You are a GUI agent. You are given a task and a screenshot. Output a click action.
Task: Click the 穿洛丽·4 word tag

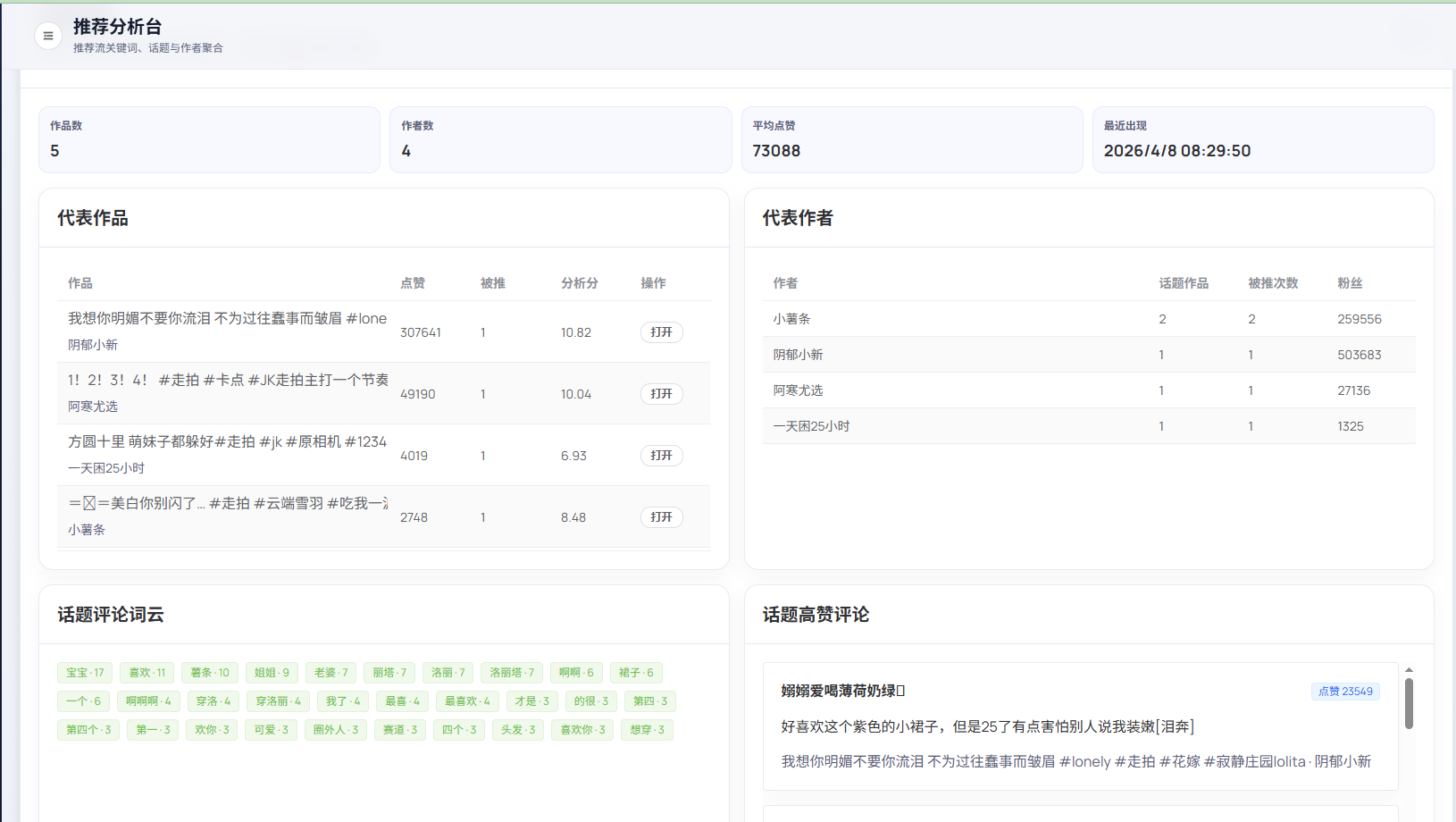(x=278, y=701)
